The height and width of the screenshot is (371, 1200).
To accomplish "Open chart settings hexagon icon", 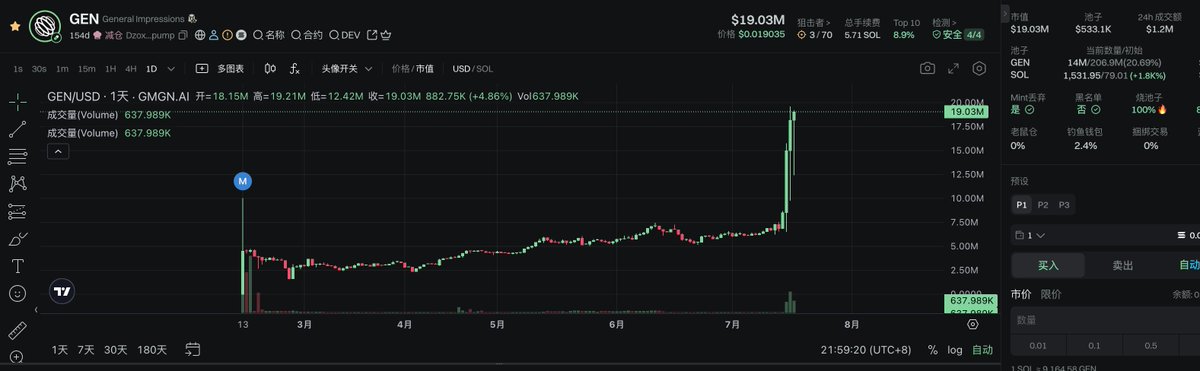I will click(979, 69).
